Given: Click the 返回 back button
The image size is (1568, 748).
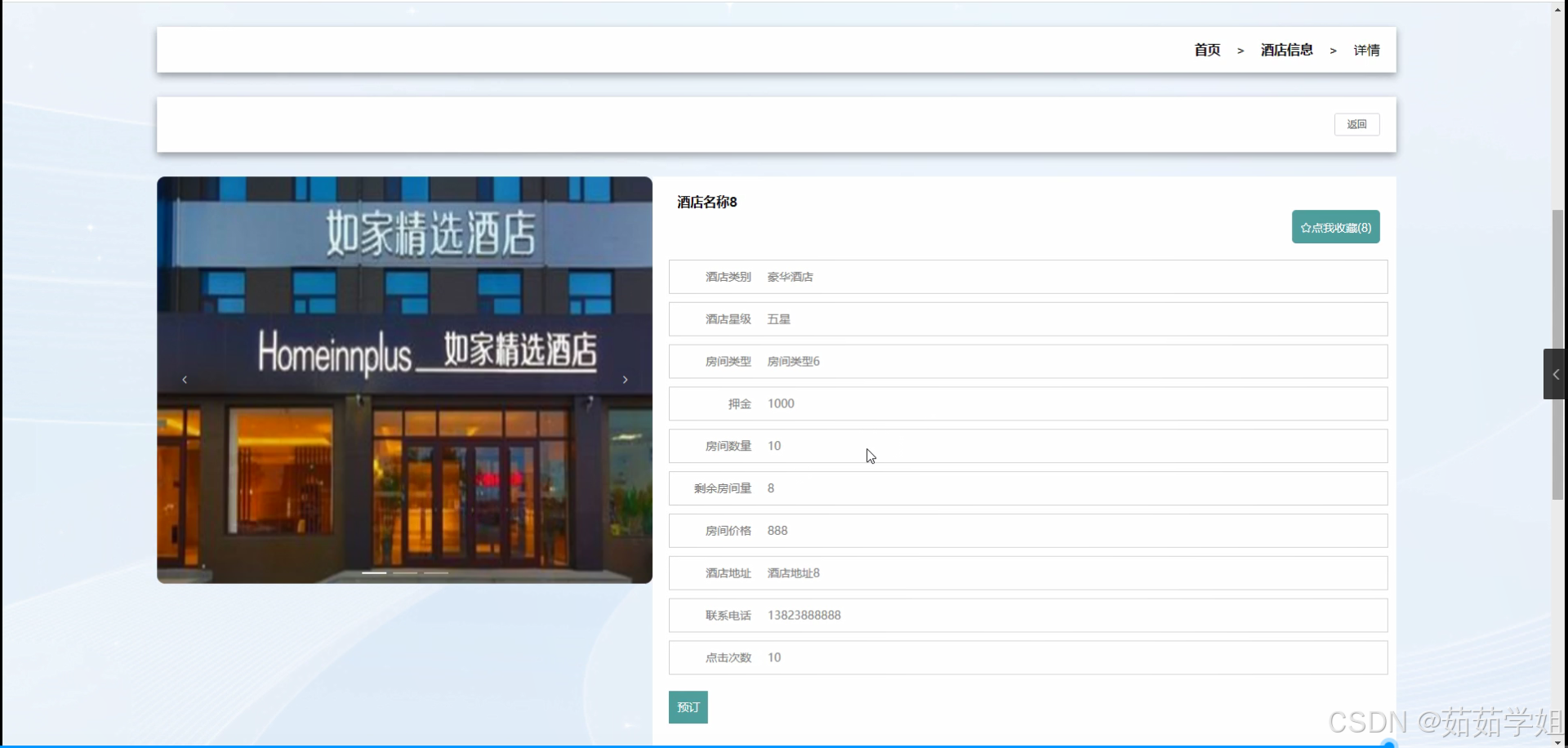Looking at the screenshot, I should [1357, 124].
